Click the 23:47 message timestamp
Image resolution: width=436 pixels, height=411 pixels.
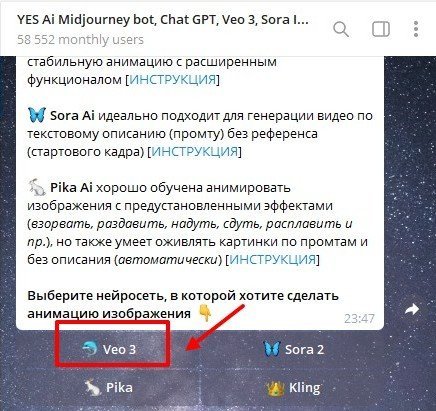tap(359, 319)
